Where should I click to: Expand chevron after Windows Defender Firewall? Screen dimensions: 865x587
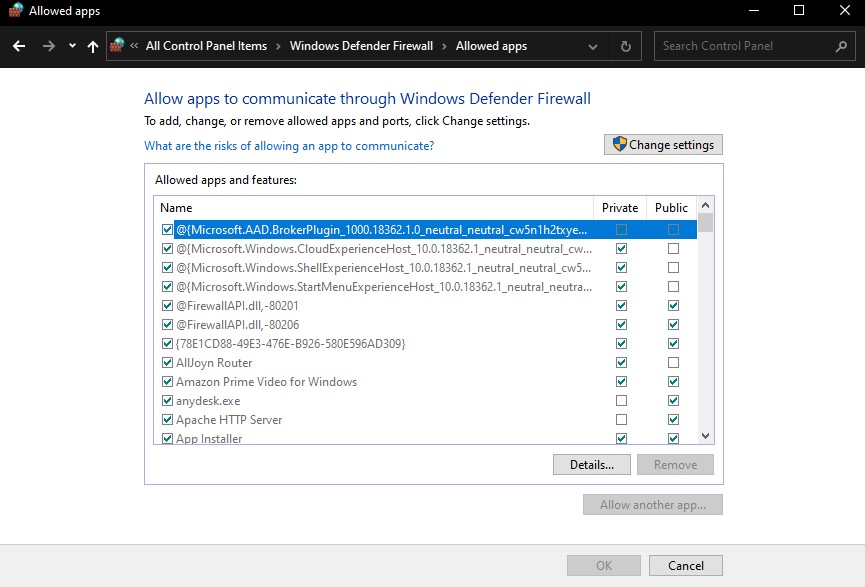pos(445,46)
